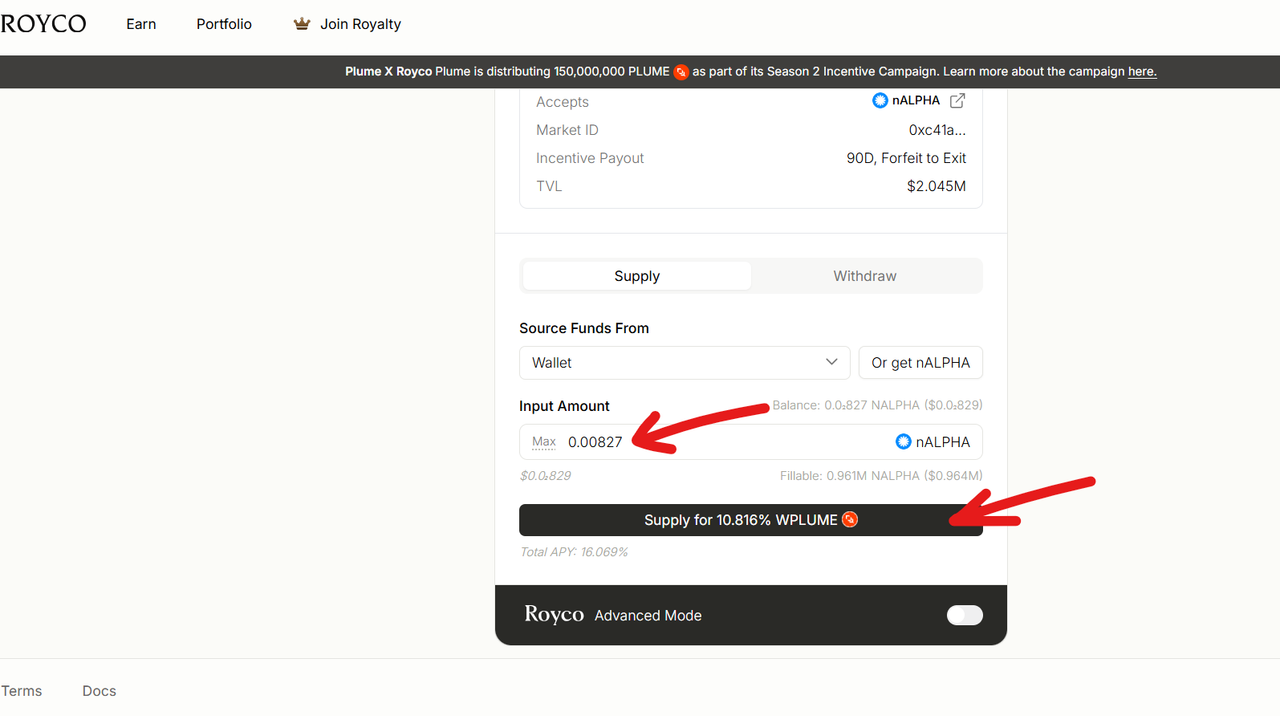Viewport: 1280px width, 716px height.
Task: Click the Royco logo in Advanced Mode bar
Action: [554, 615]
